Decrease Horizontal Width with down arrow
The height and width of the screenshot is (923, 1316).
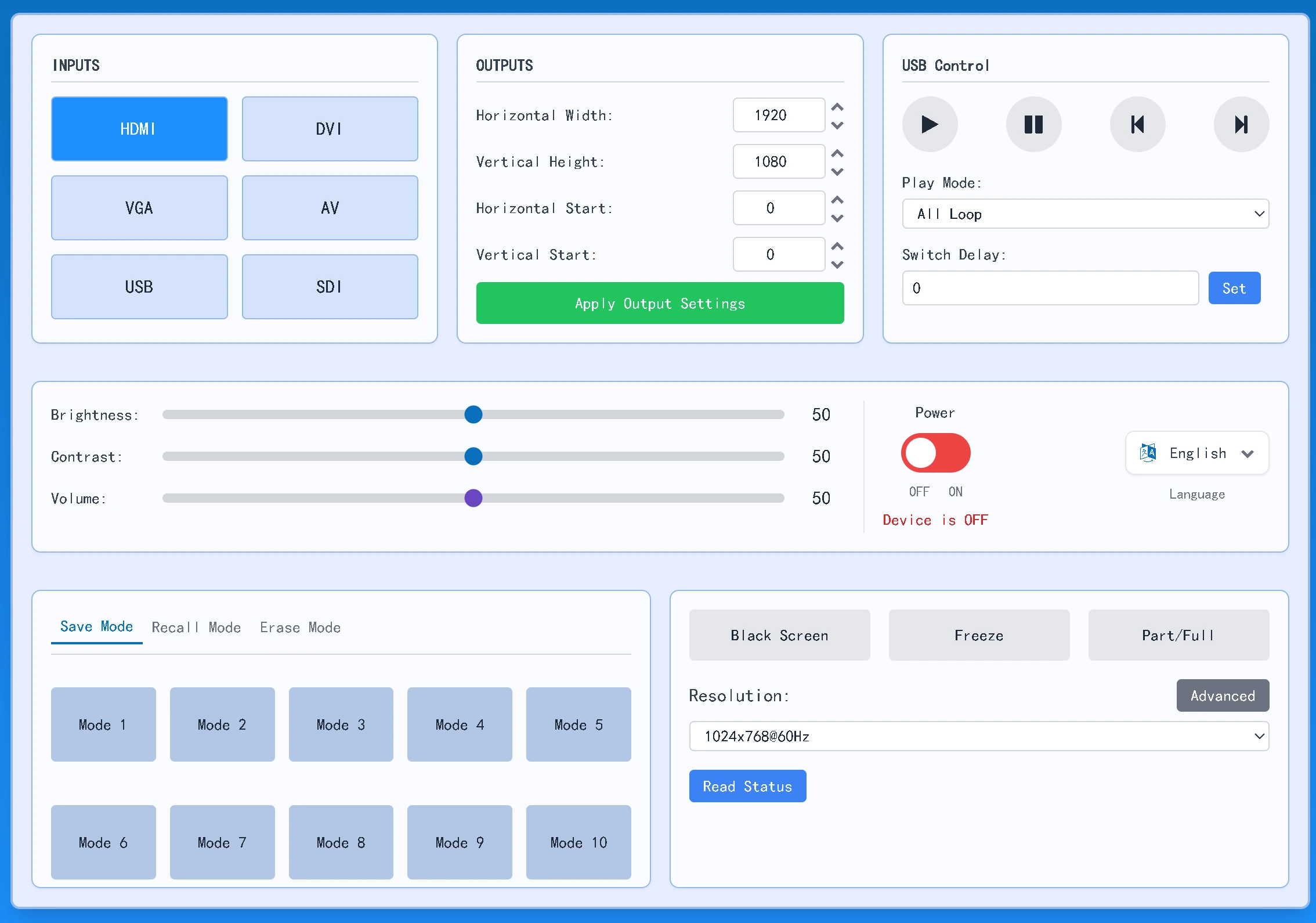coord(837,125)
